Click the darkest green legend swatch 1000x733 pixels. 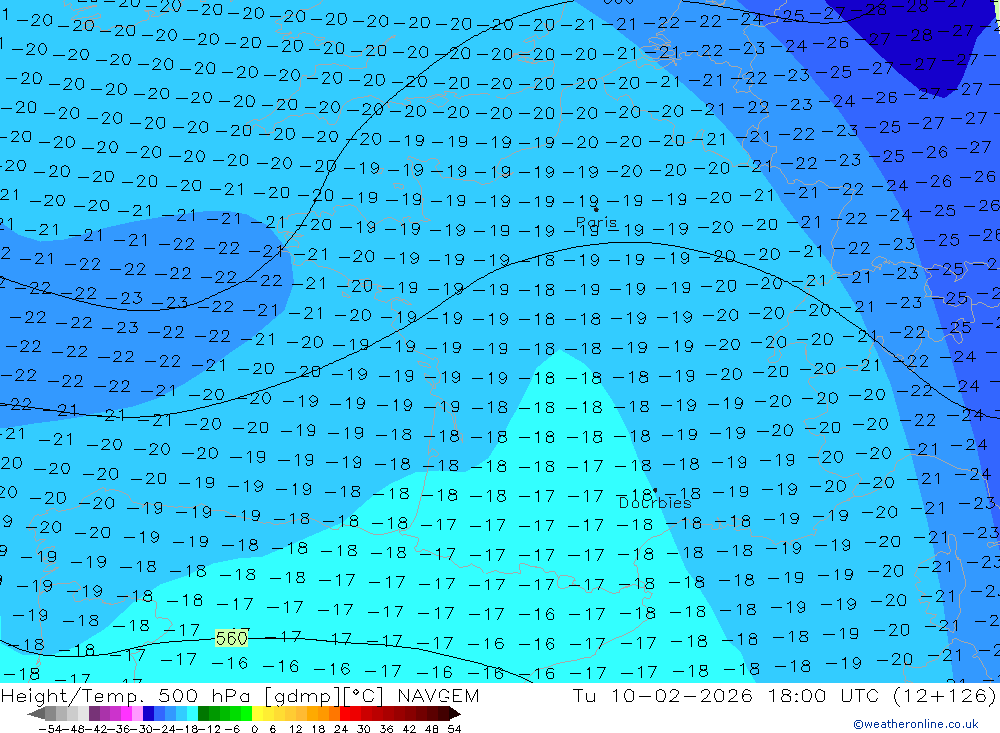pos(203,713)
